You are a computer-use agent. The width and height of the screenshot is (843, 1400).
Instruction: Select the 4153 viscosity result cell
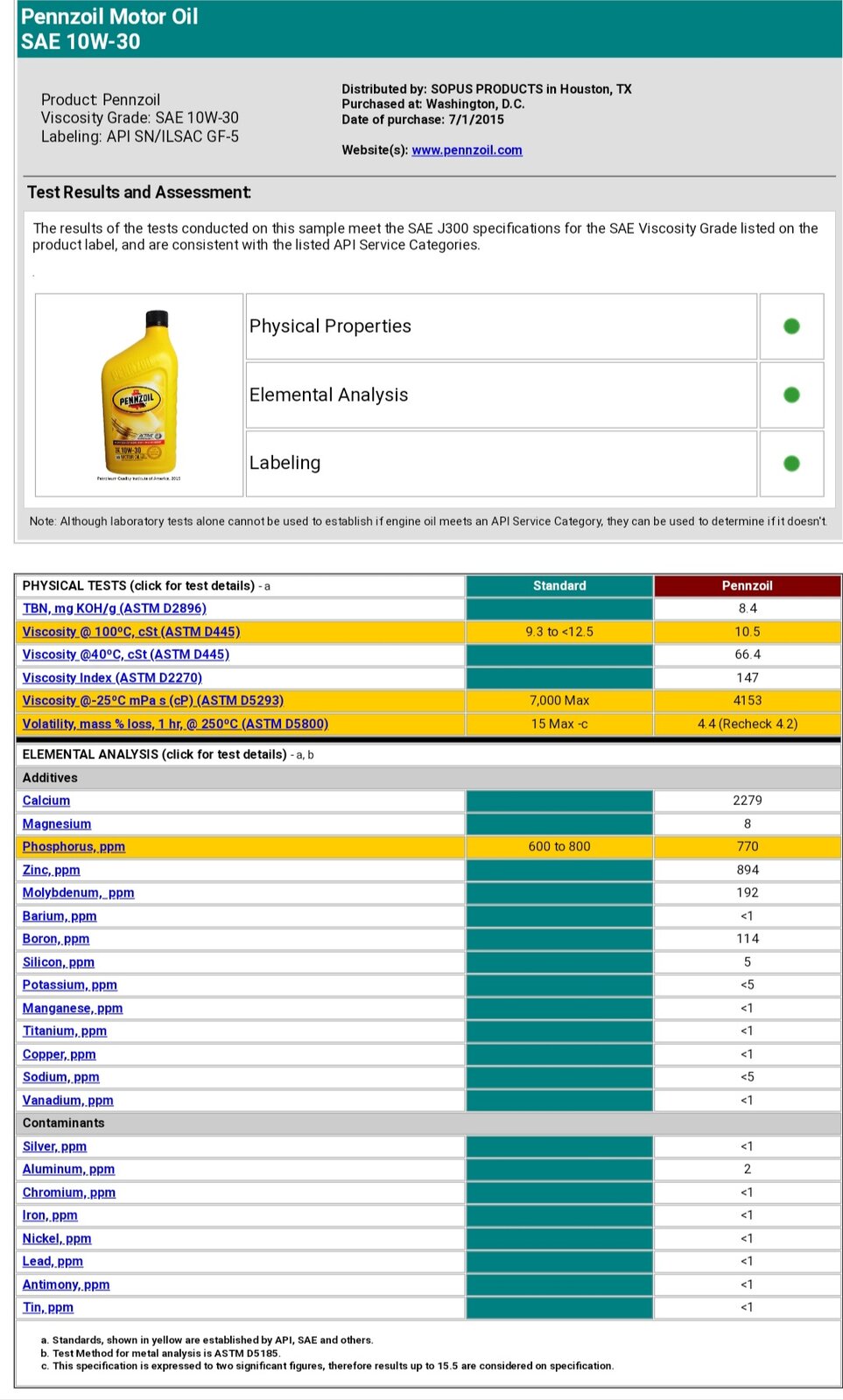[x=748, y=701]
